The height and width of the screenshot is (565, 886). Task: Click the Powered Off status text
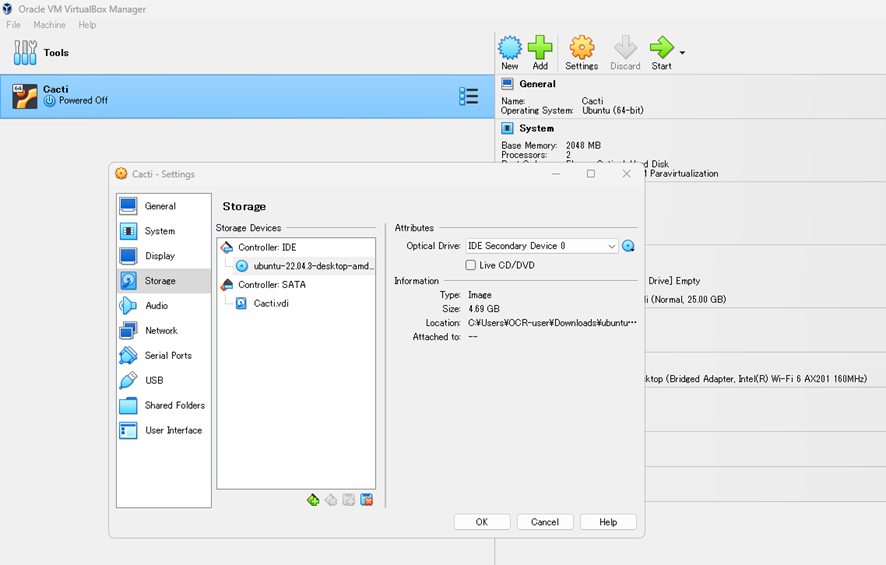point(83,101)
